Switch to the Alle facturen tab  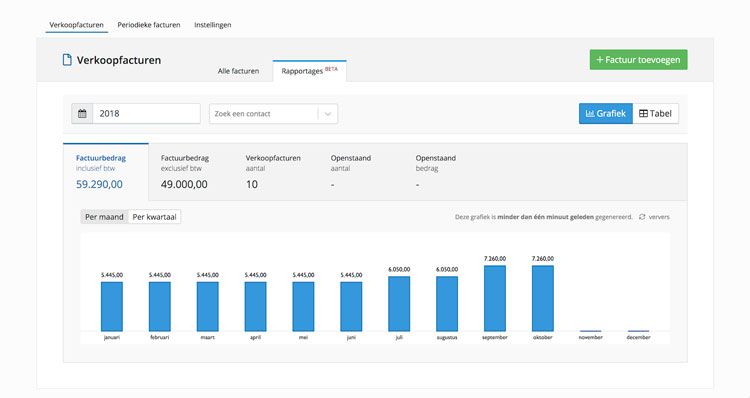(x=238, y=71)
